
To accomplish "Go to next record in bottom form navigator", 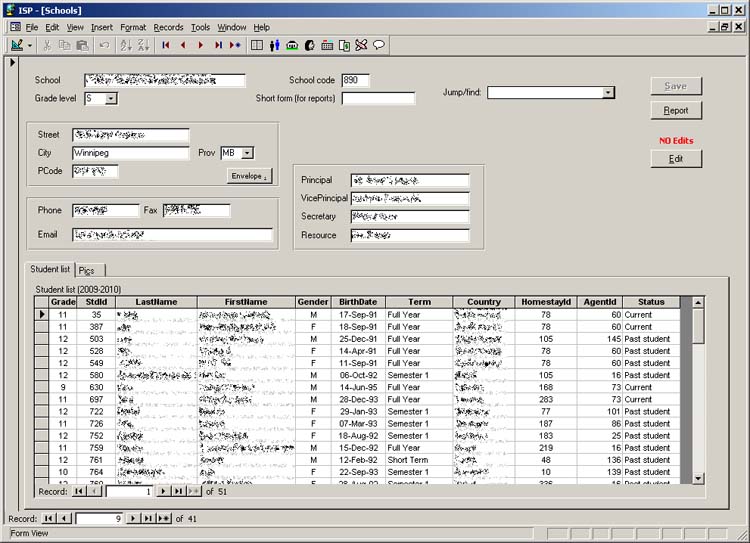I will pyautogui.click(x=132, y=518).
